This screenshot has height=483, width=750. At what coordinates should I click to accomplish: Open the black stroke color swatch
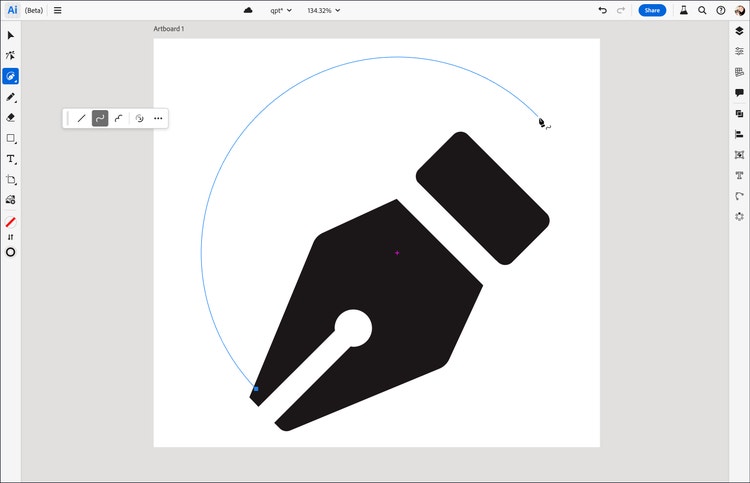(x=11, y=252)
